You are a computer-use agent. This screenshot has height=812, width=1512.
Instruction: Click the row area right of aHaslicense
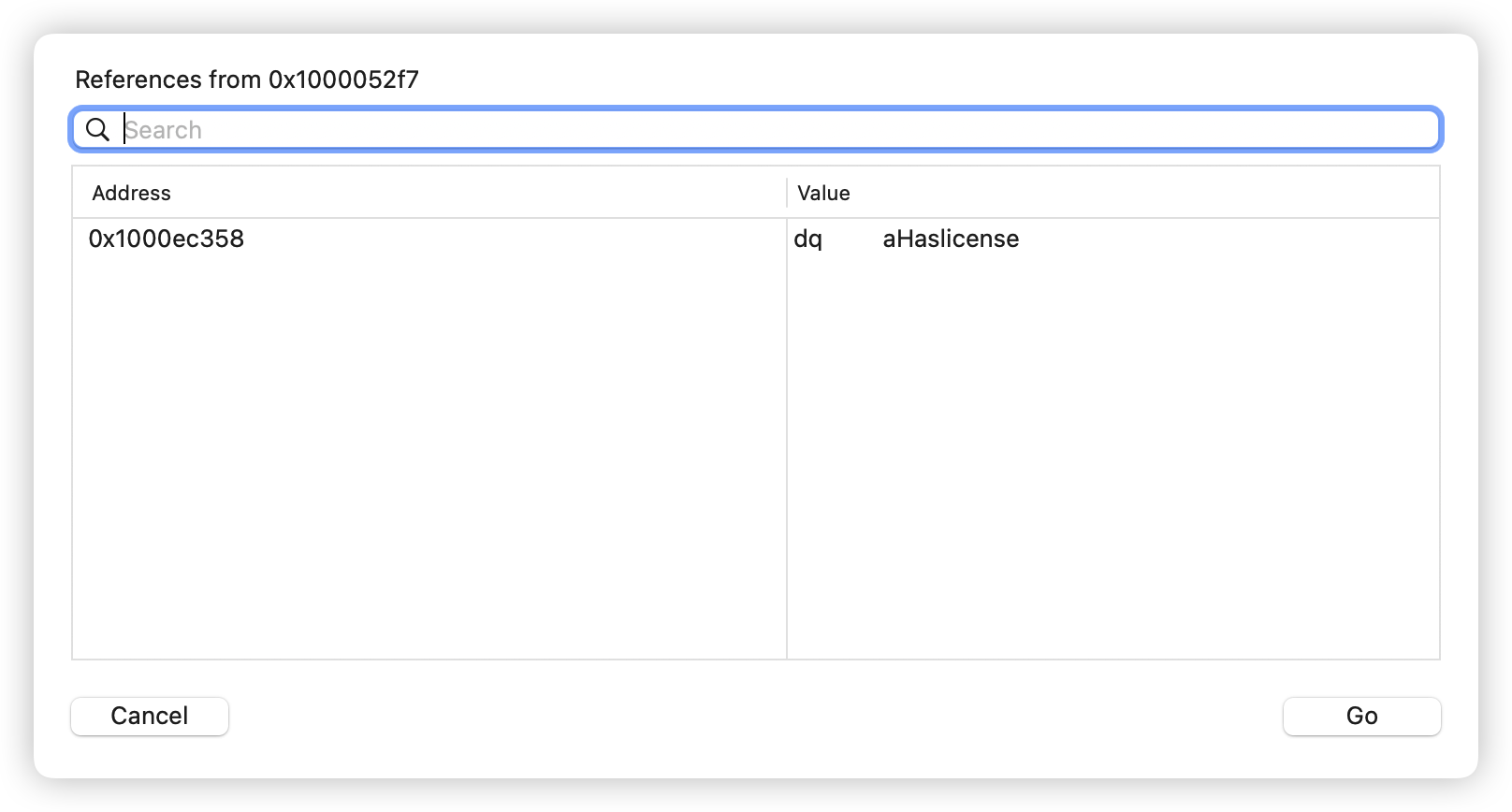(1216, 239)
